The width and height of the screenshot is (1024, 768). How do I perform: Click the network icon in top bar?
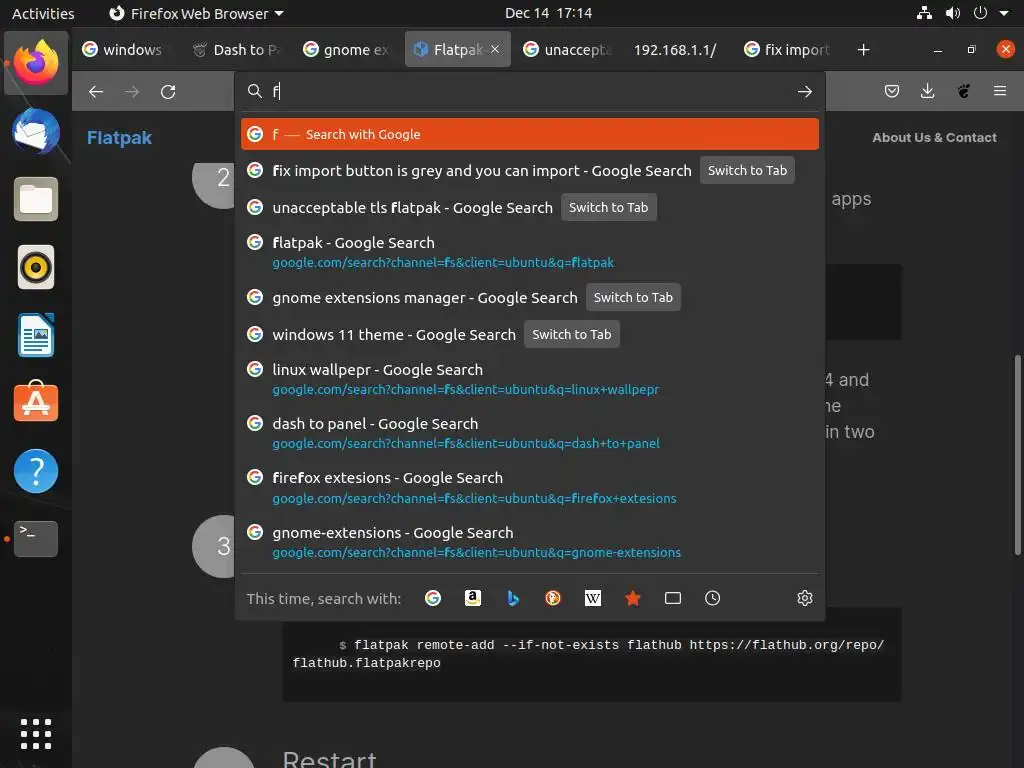coord(924,13)
